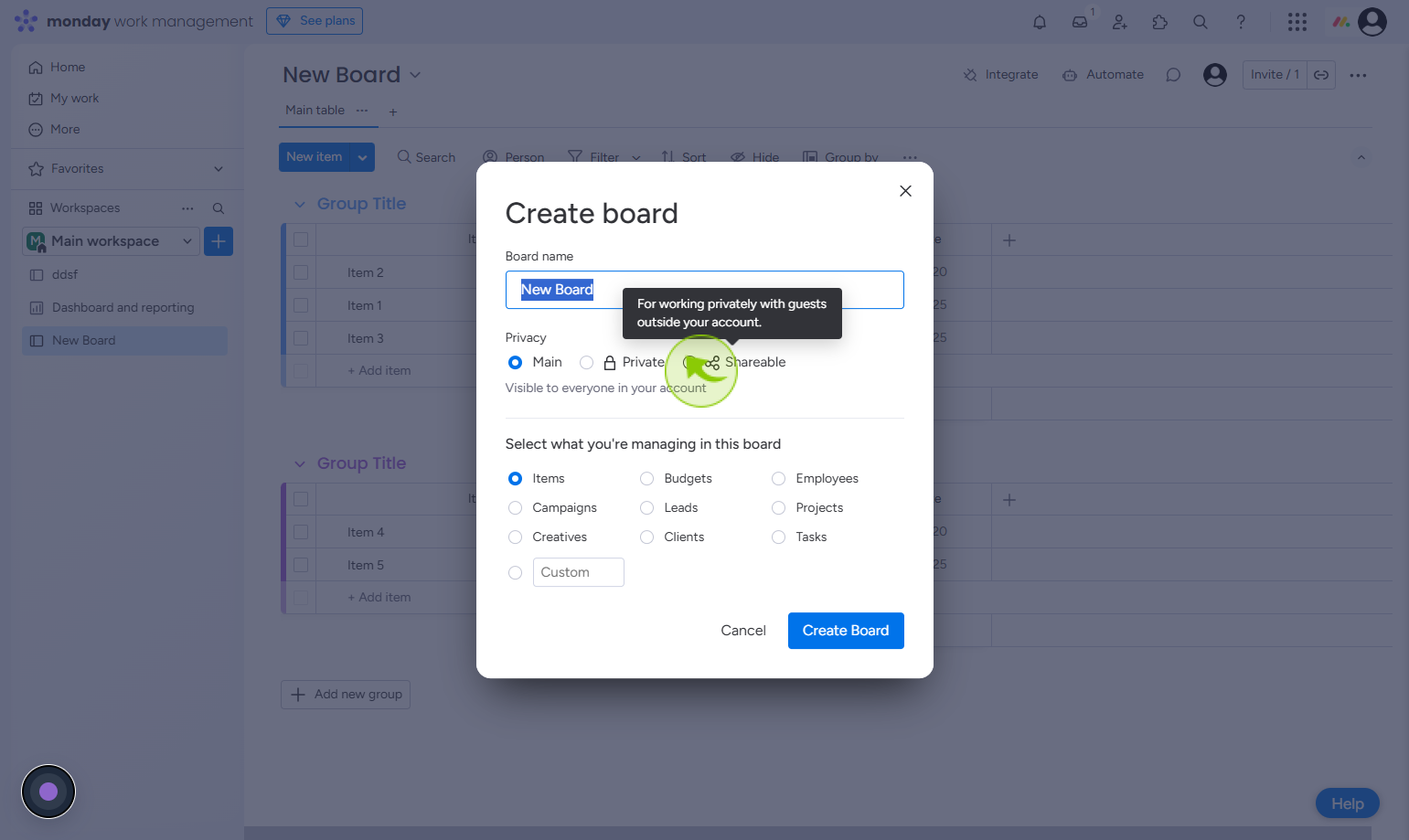This screenshot has width=1409, height=840.
Task: Choose Employees as board type
Action: [x=778, y=479]
